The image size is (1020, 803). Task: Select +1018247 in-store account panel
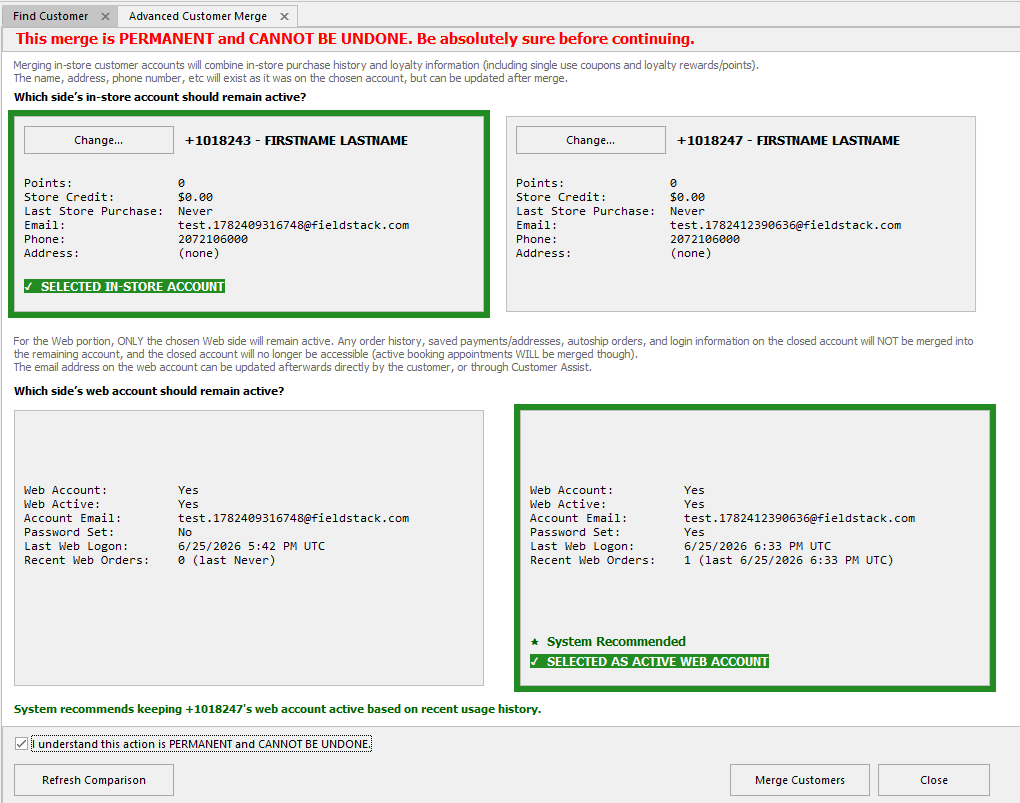pyautogui.click(x=741, y=214)
